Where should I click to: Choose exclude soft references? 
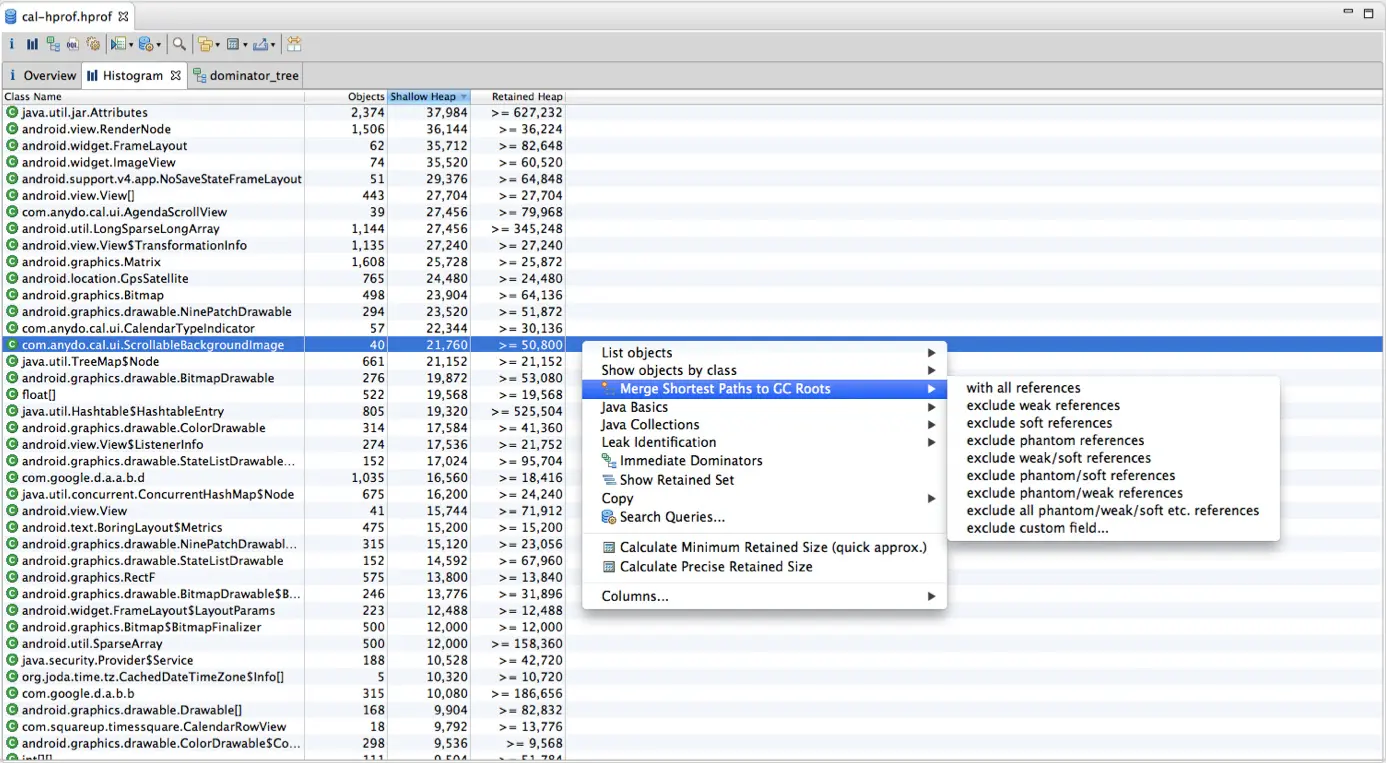click(x=1113, y=423)
